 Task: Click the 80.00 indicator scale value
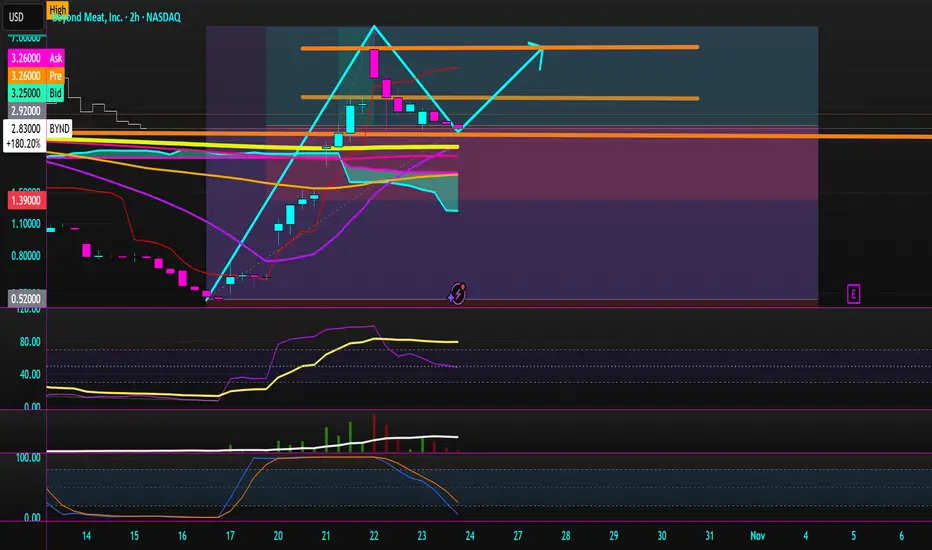[x=30, y=342]
